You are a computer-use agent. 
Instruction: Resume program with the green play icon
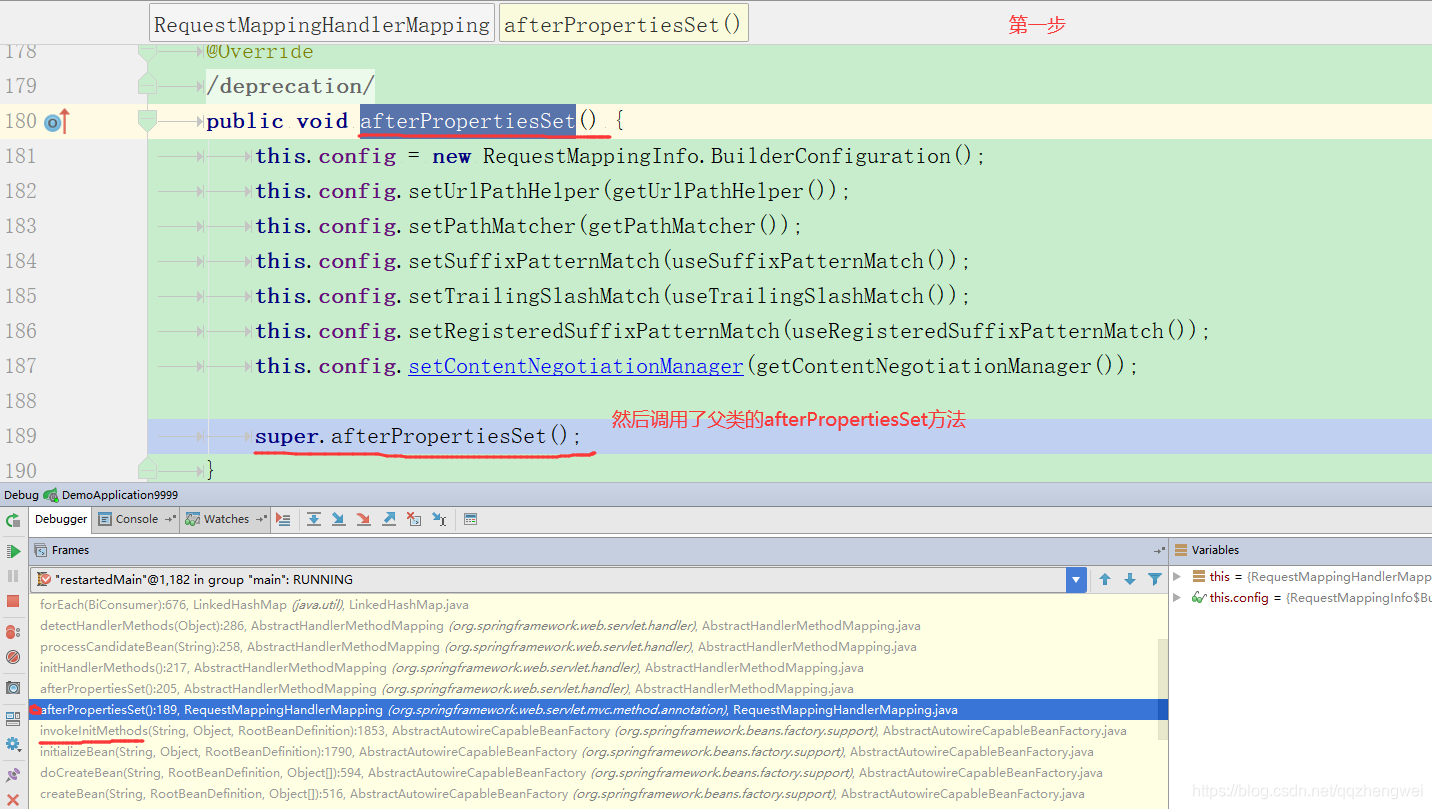(x=13, y=551)
